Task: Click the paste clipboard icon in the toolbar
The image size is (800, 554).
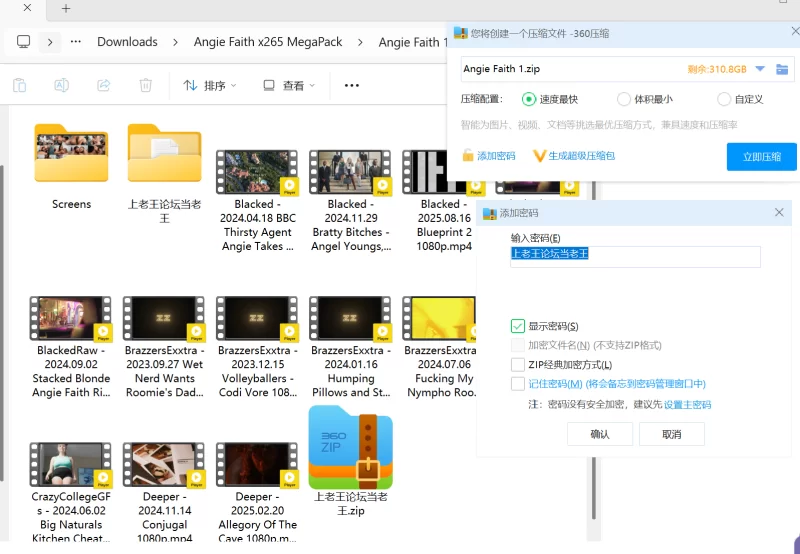Action: coord(19,86)
